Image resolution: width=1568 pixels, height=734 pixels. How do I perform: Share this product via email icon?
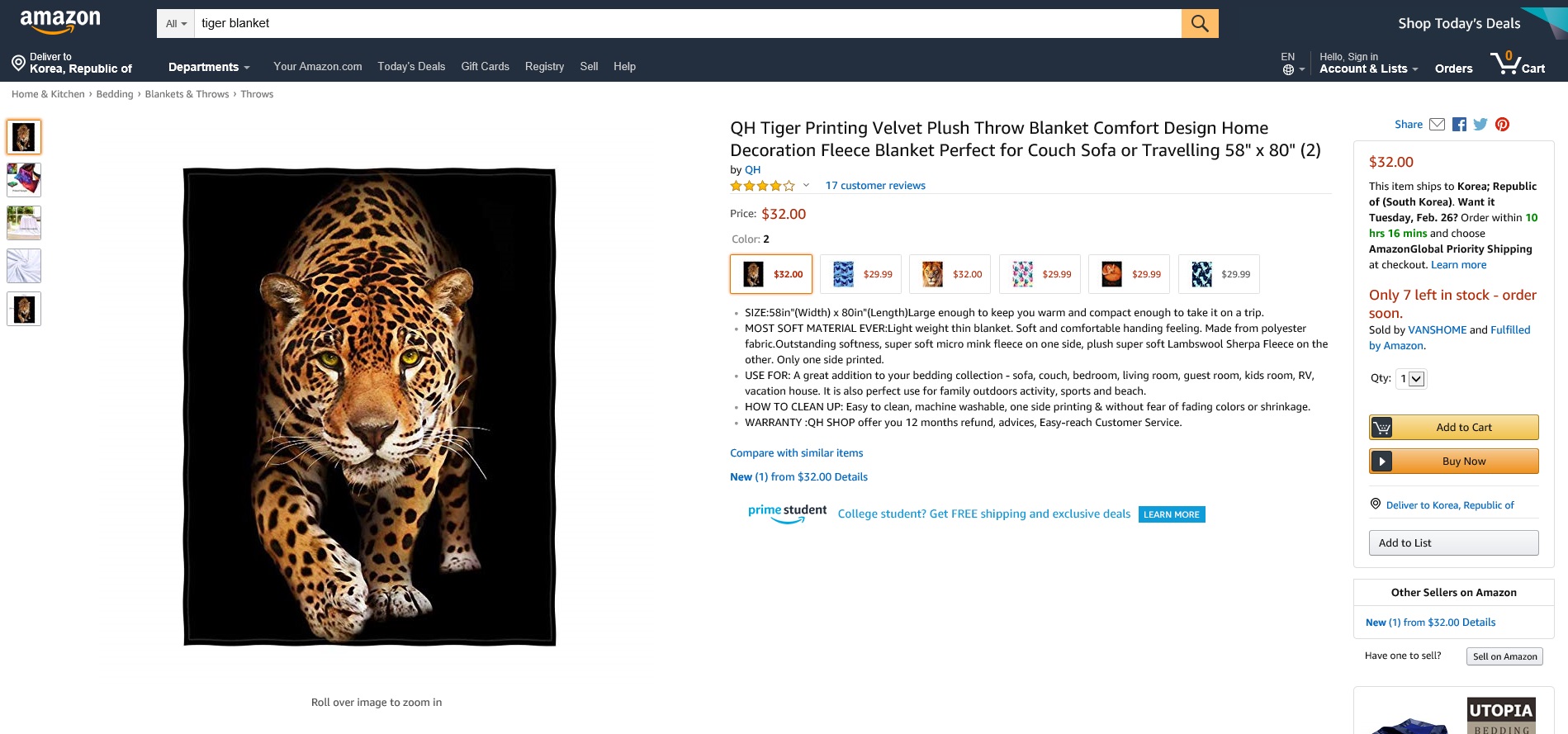pyautogui.click(x=1437, y=125)
